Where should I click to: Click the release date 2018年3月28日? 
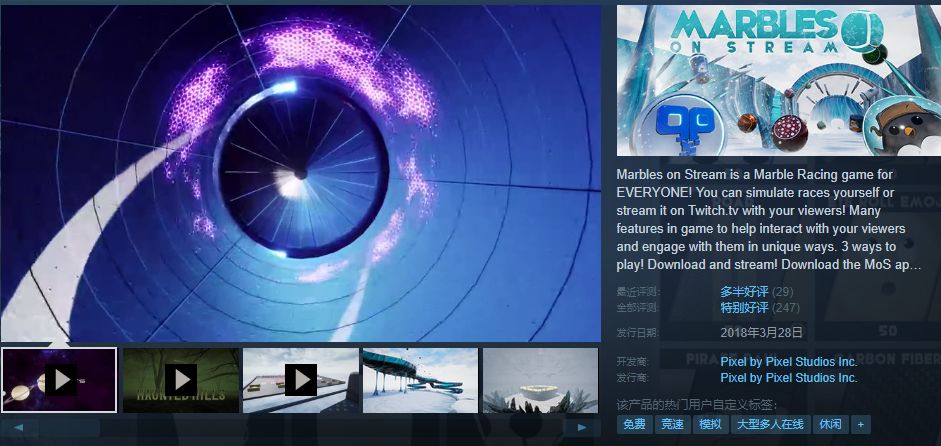coord(761,332)
